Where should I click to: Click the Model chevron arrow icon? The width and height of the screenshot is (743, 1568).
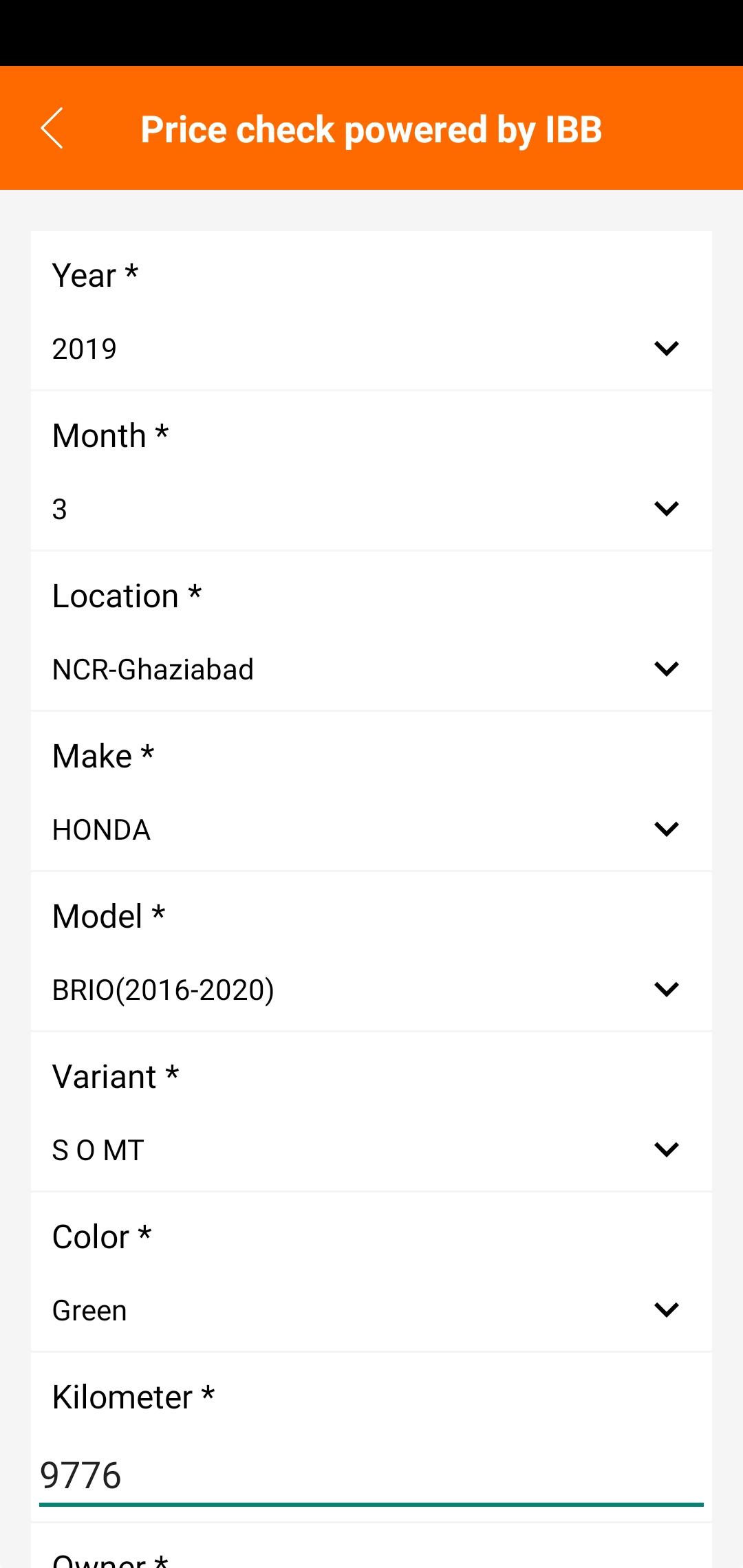click(666, 990)
